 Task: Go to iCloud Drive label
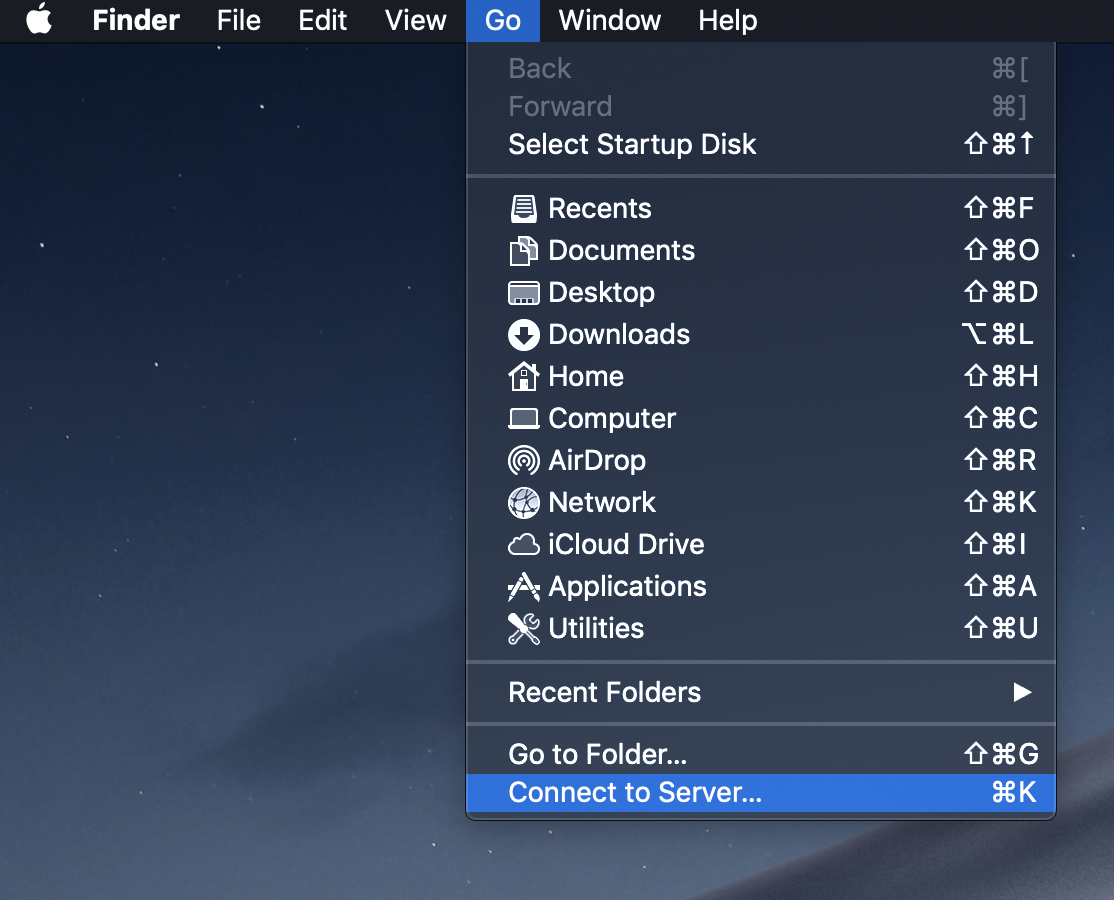point(626,544)
